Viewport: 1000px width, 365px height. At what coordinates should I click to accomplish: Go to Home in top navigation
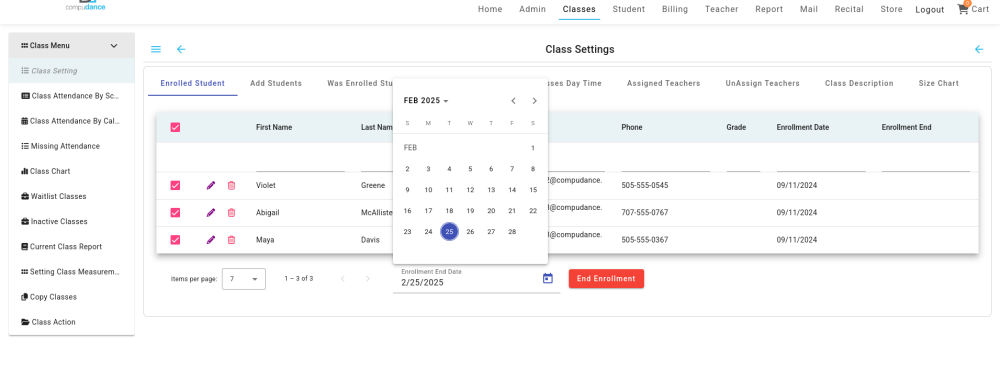(490, 9)
